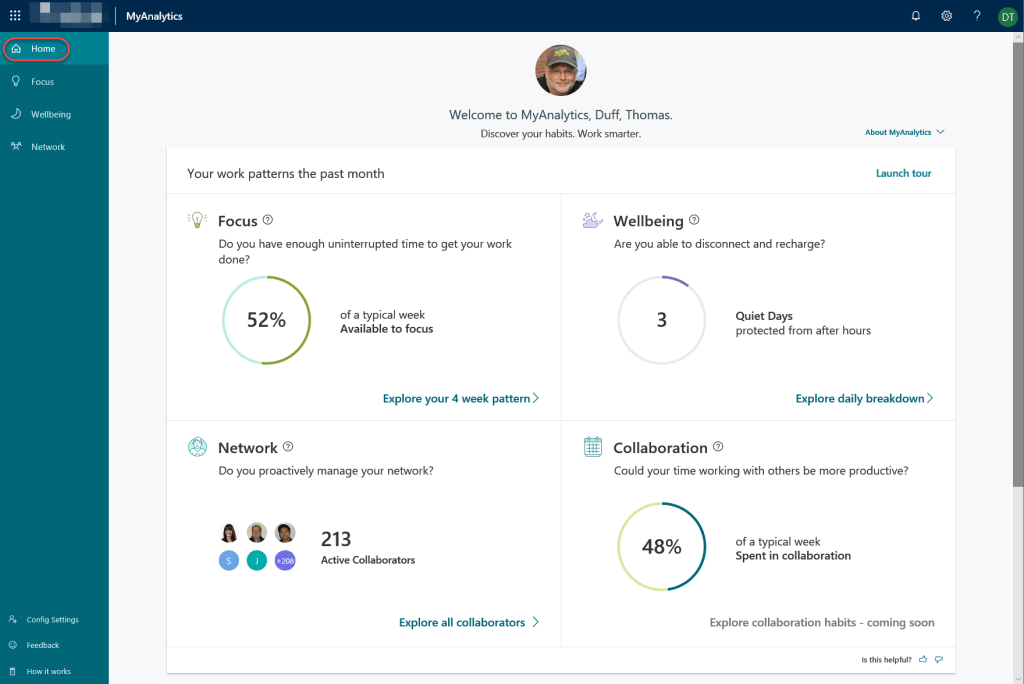Click the Network info help icon
This screenshot has width=1024, height=684.
(288, 447)
